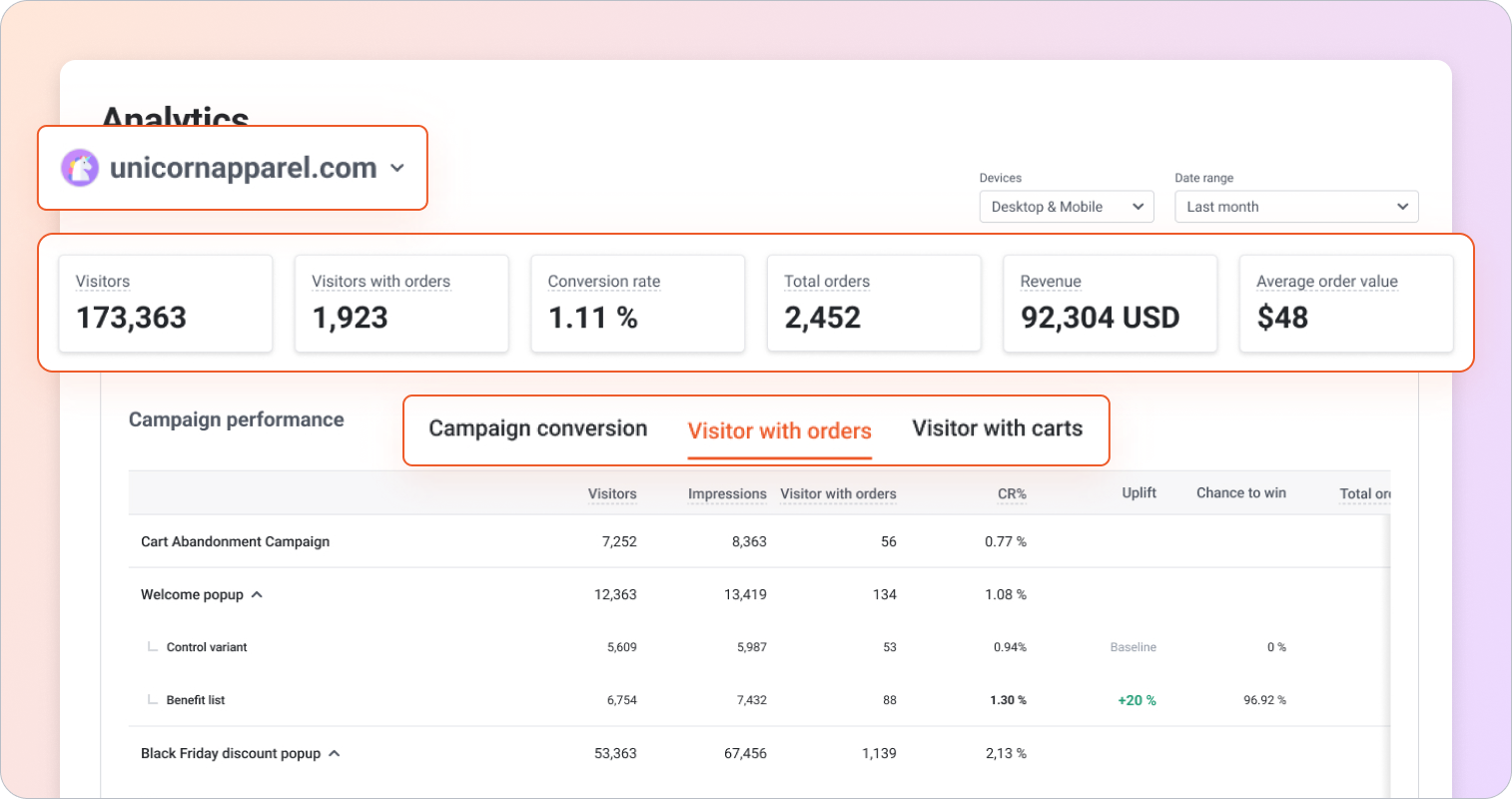Image resolution: width=1512 pixels, height=799 pixels.
Task: Click the Total orders stat card
Action: tap(873, 303)
